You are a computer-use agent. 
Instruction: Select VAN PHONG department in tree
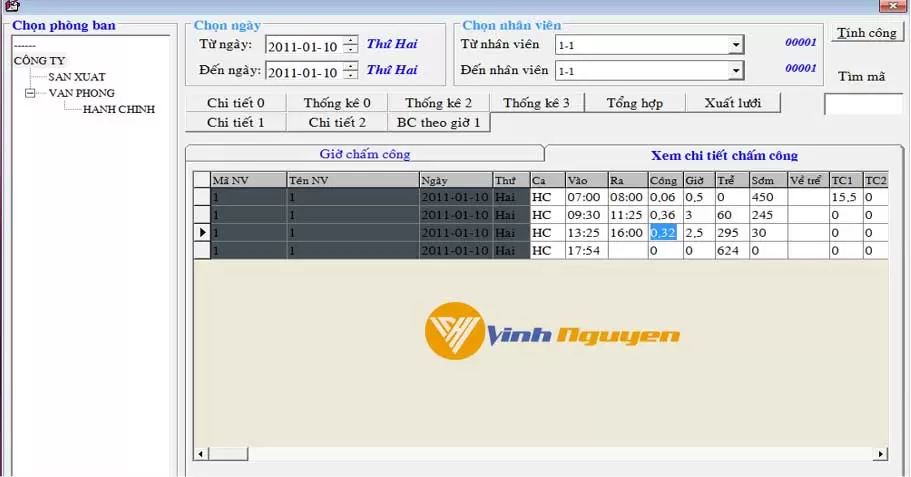[x=81, y=93]
